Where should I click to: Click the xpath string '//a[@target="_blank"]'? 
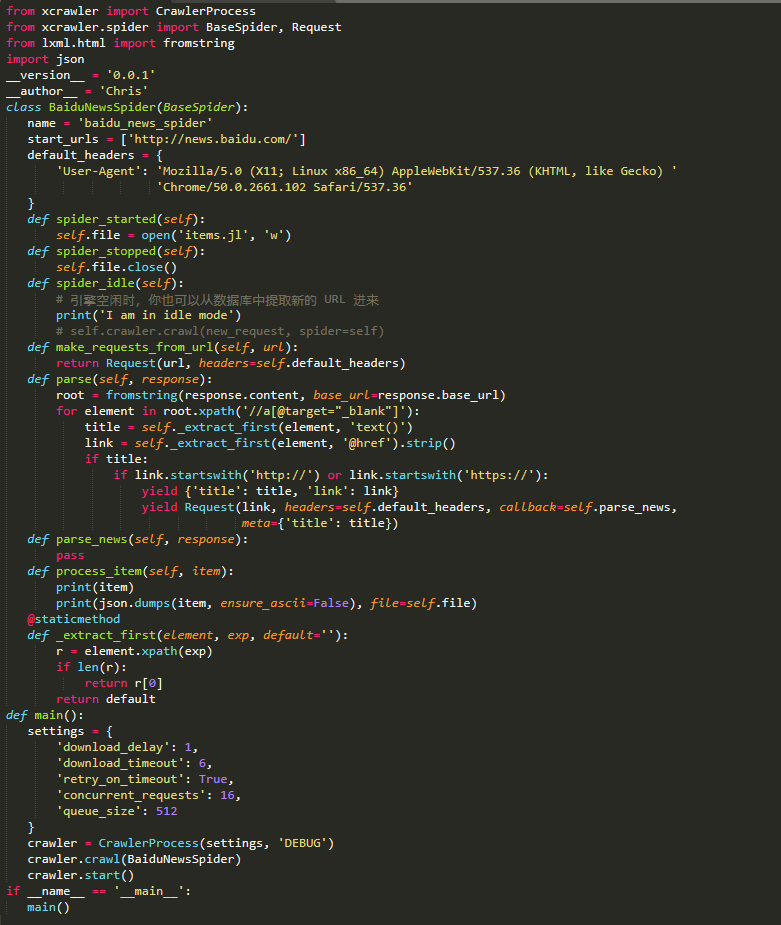click(320, 411)
